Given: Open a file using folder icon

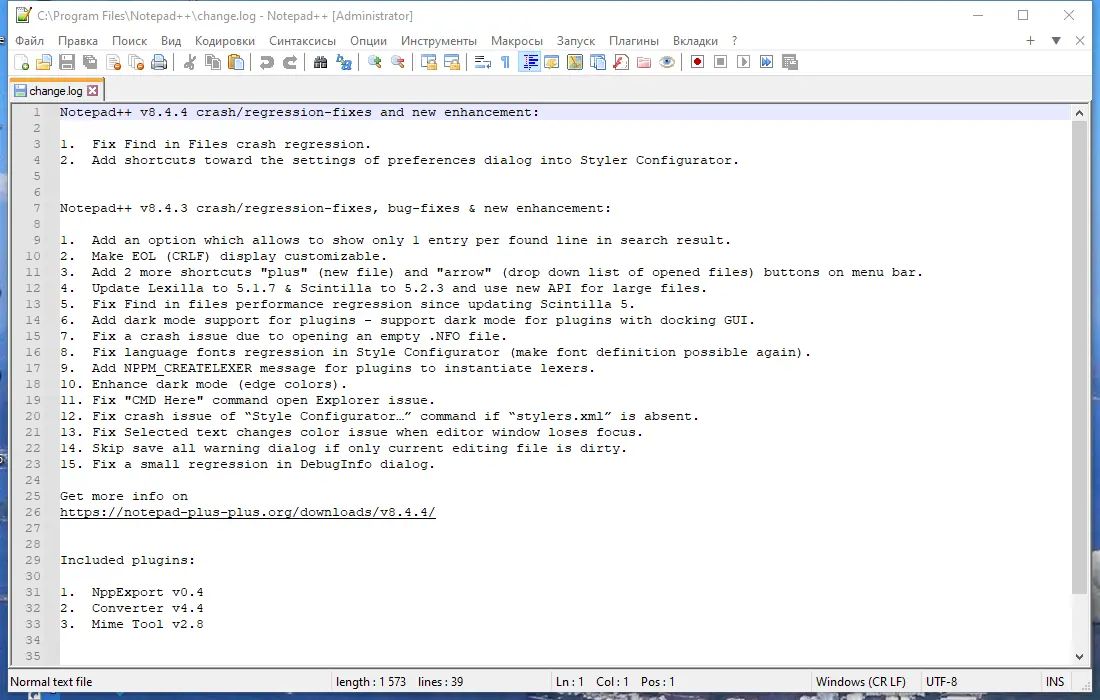Looking at the screenshot, I should pos(44,62).
